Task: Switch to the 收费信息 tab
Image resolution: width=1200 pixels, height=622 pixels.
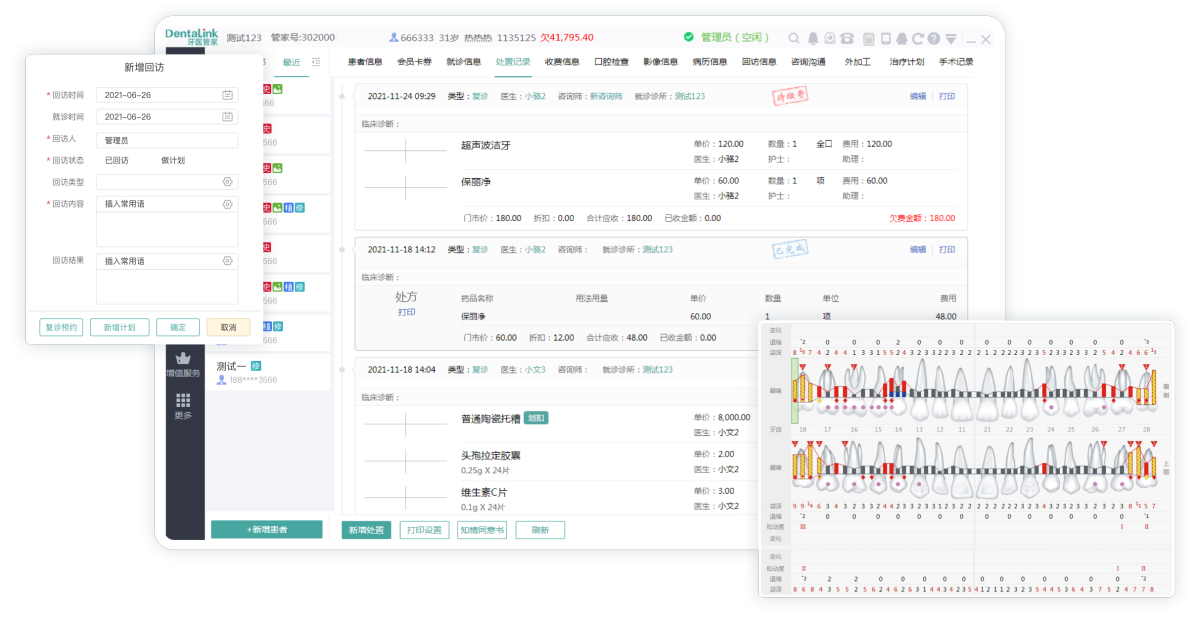Action: point(562,62)
